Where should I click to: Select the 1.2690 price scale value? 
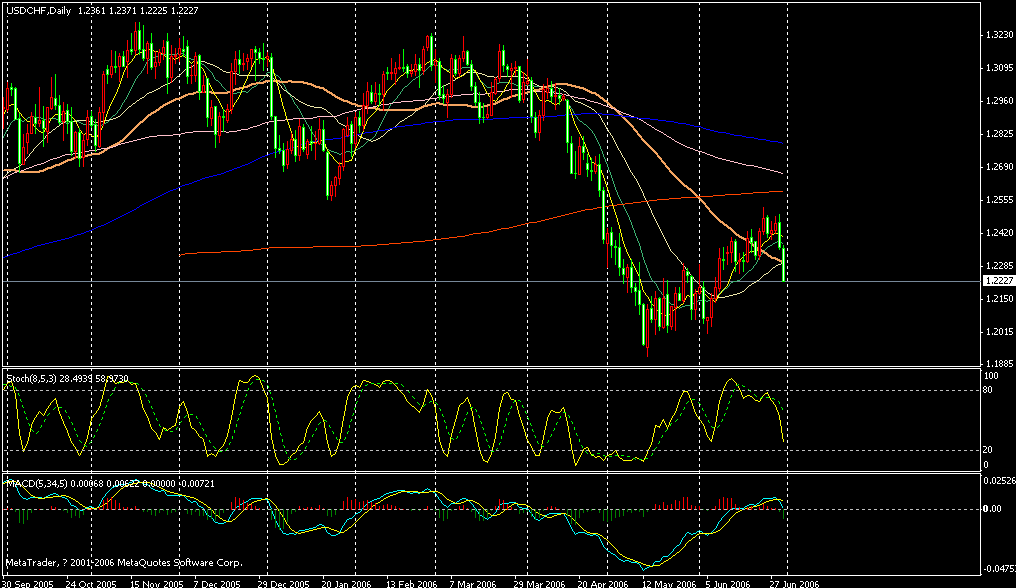(x=999, y=167)
